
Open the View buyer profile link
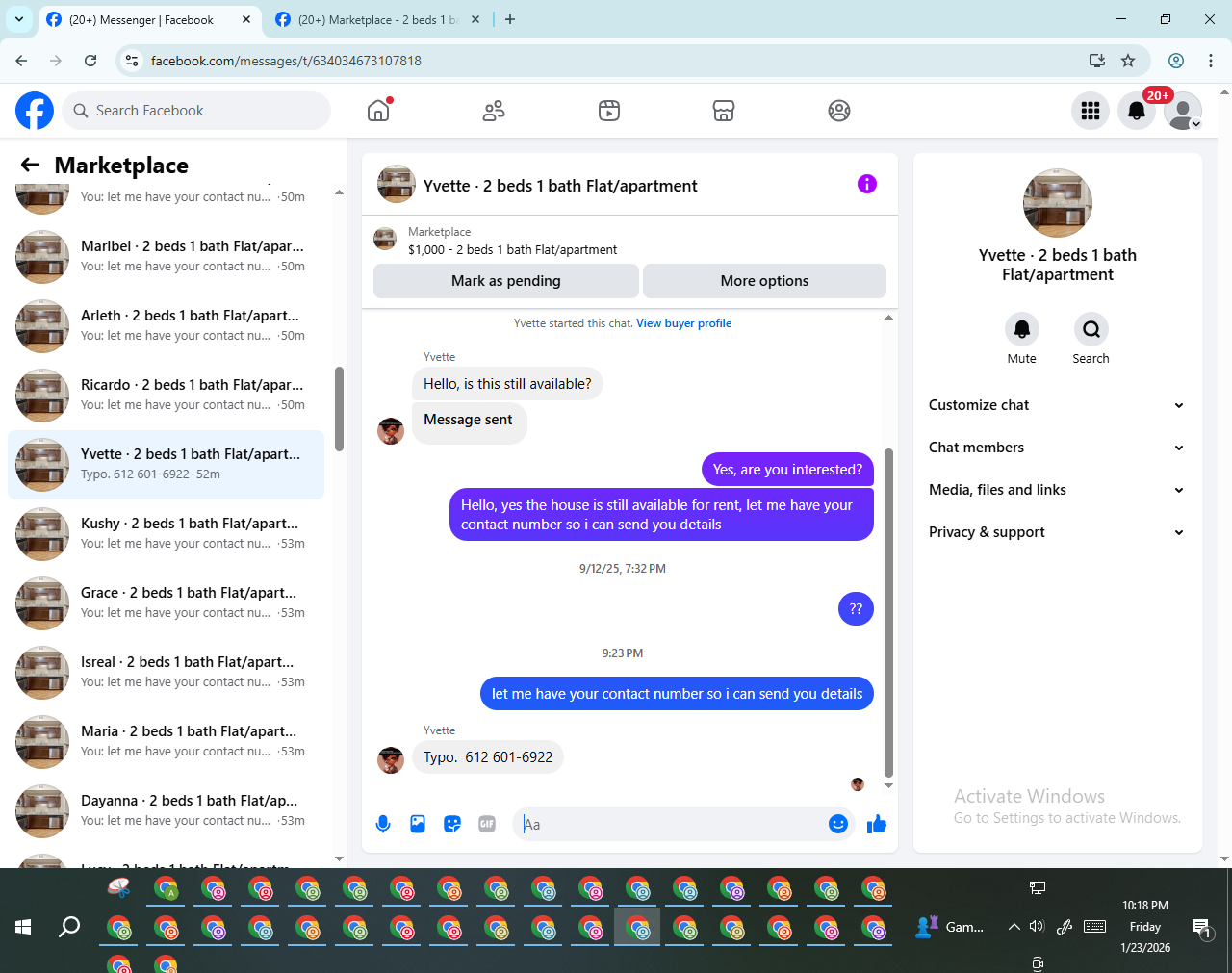pyautogui.click(x=683, y=323)
